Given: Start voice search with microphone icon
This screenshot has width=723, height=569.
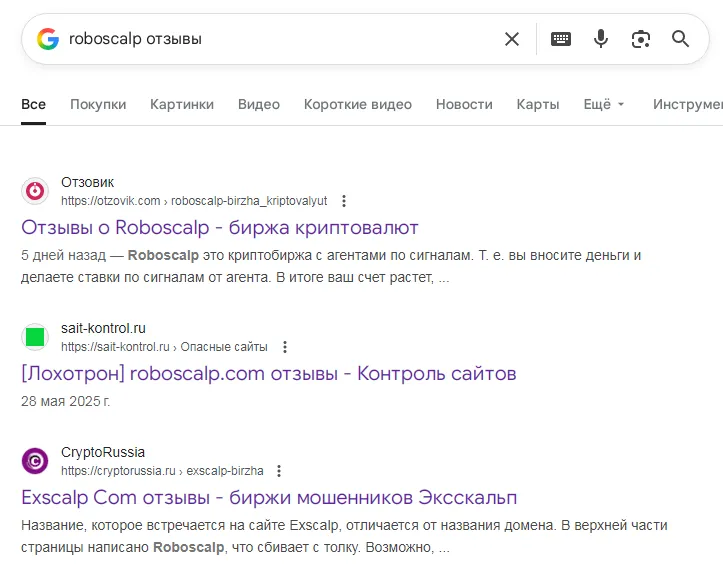Looking at the screenshot, I should [x=600, y=39].
